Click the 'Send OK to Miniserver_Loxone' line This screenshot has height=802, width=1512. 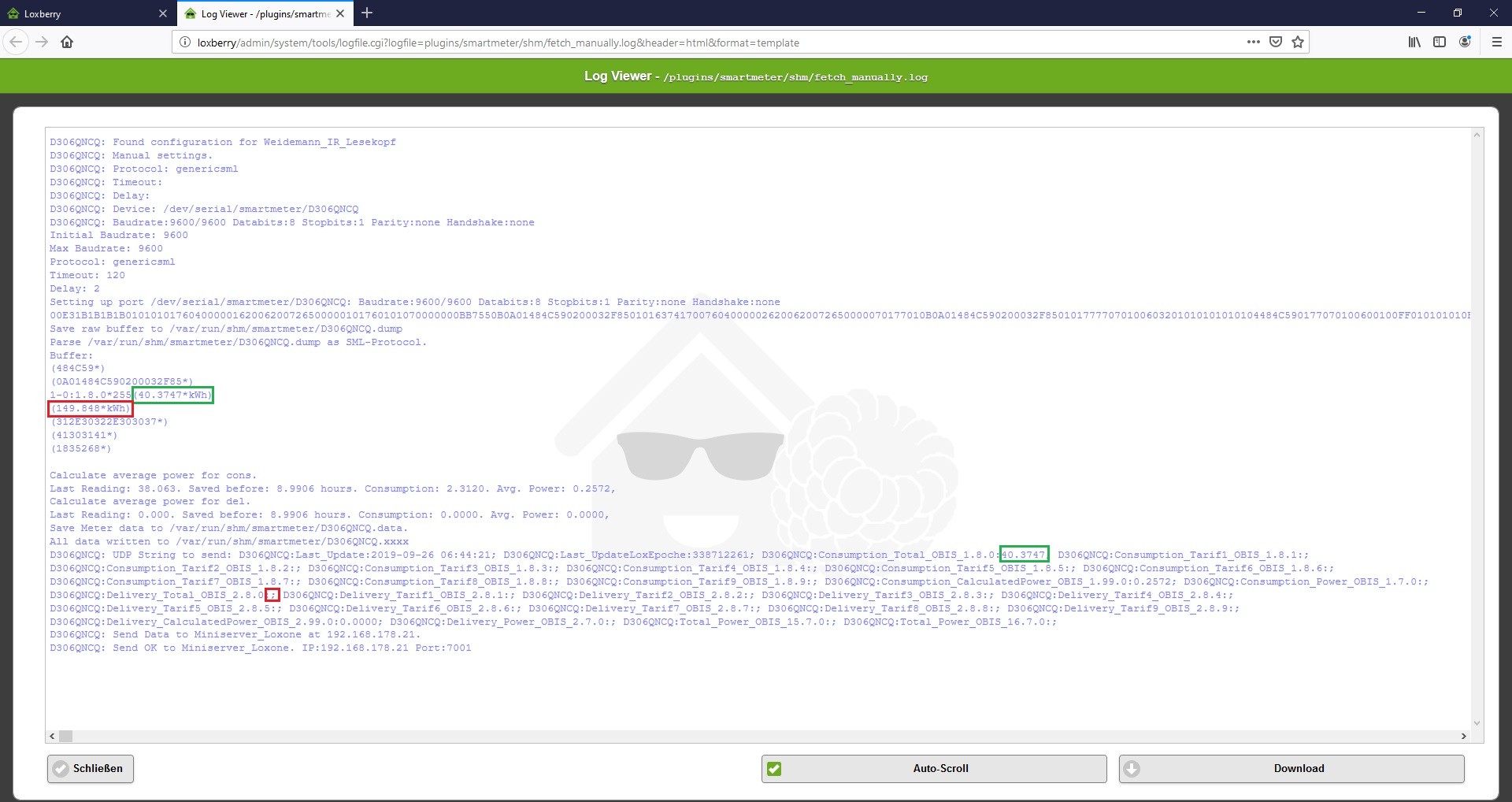click(261, 648)
